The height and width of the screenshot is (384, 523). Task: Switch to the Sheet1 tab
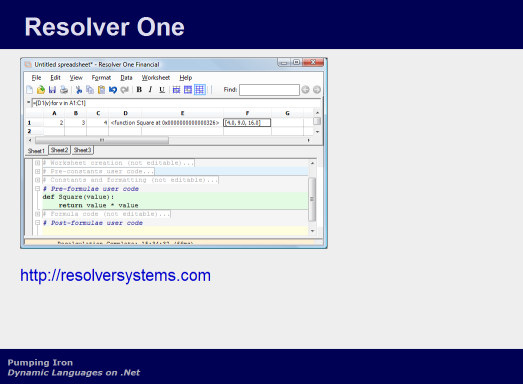coord(36,151)
